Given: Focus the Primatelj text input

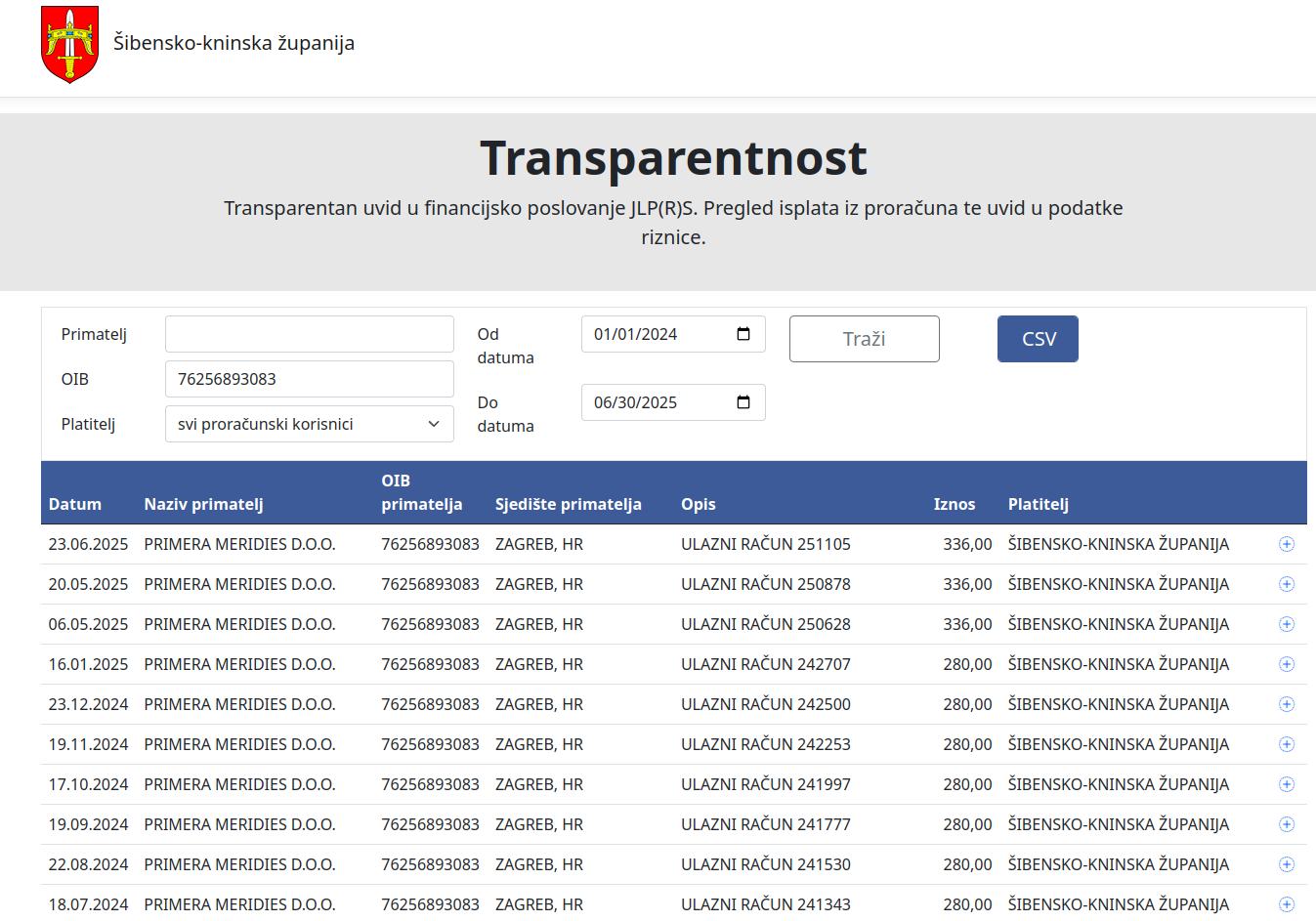Looking at the screenshot, I should click(309, 334).
